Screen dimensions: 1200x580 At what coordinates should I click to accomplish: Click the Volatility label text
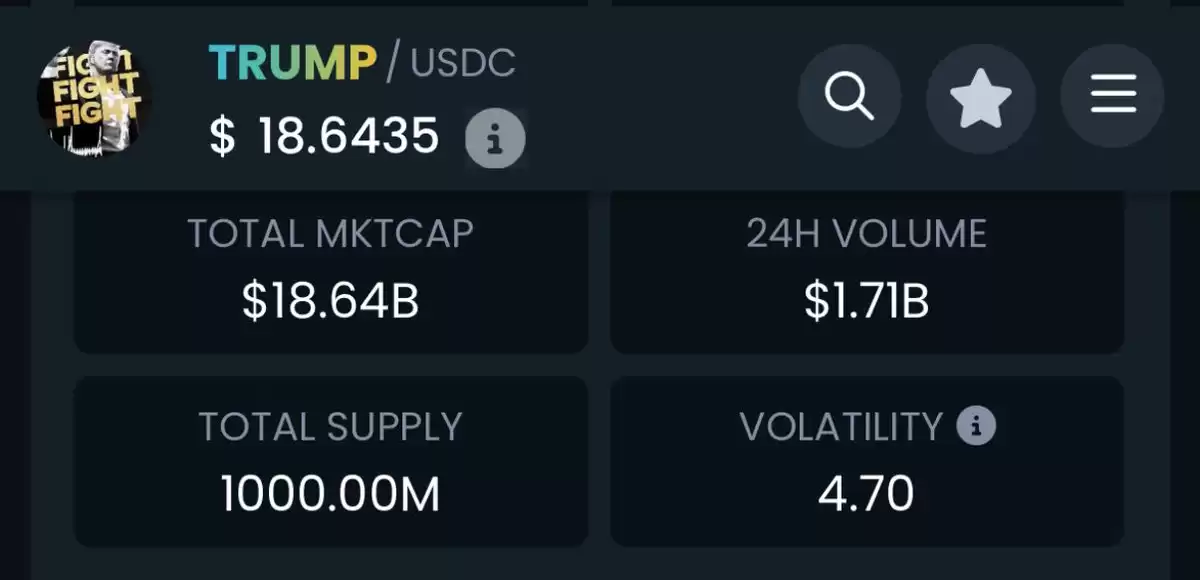(841, 427)
